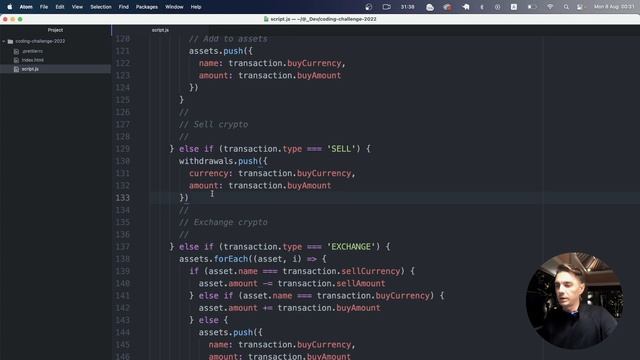Open the File menu
The height and width of the screenshot is (360, 640).
44,7
